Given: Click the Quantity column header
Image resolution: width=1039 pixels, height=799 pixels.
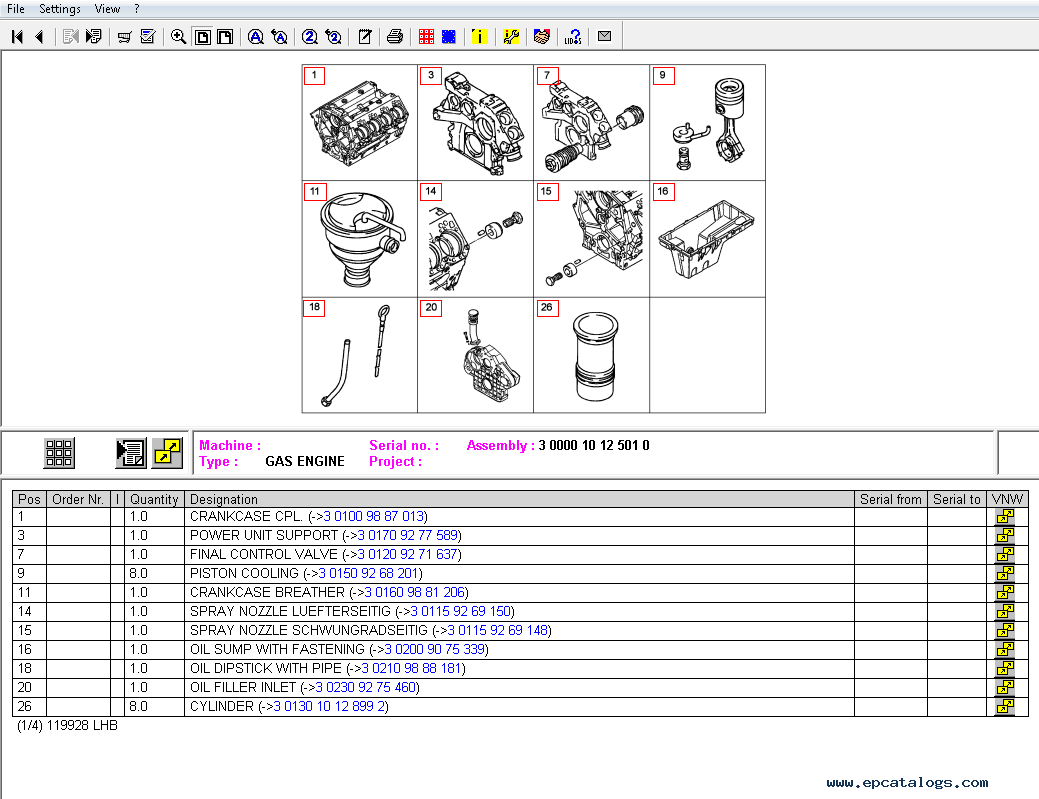Looking at the screenshot, I should click(154, 500).
